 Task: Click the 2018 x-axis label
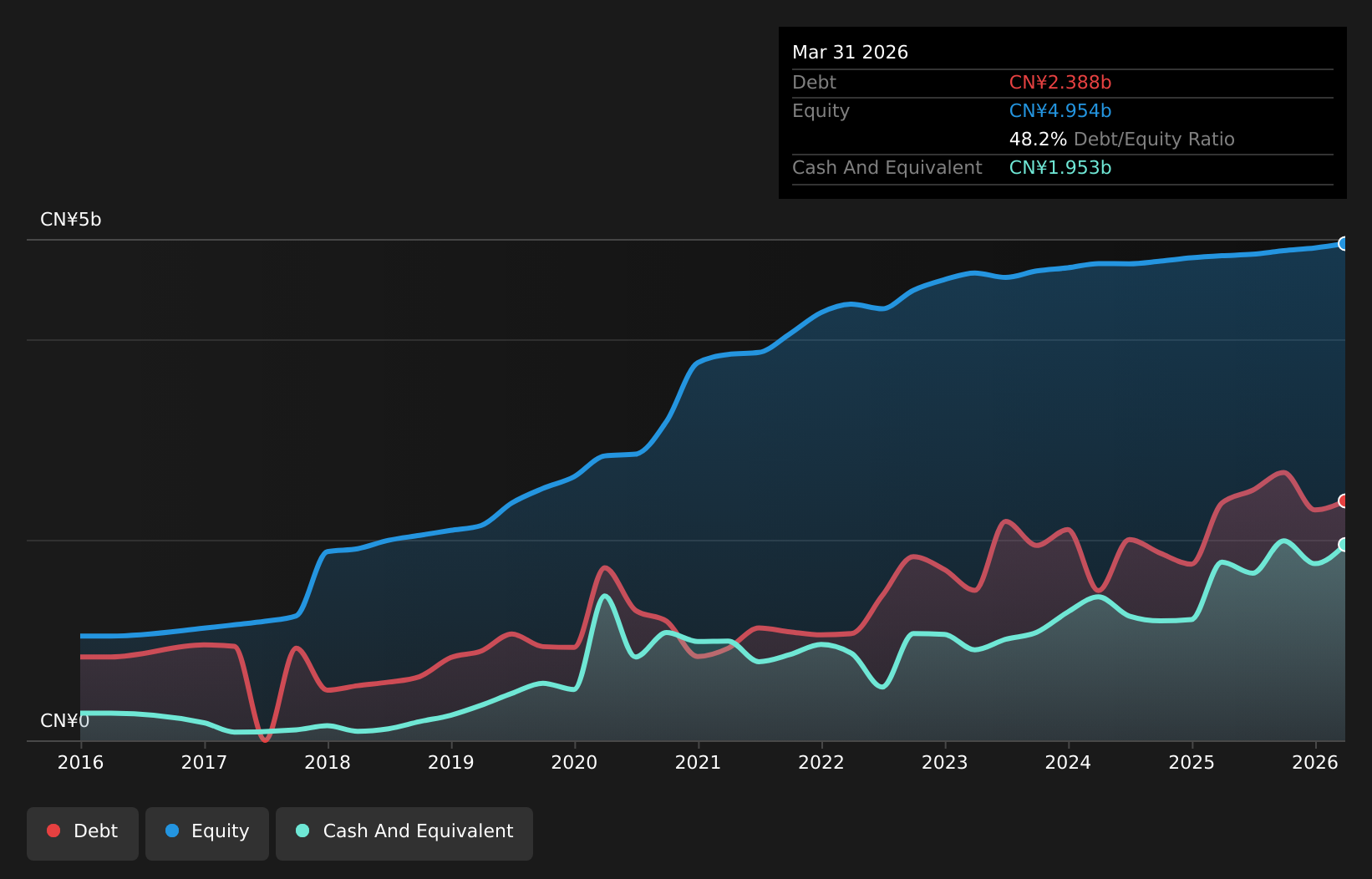pyautogui.click(x=328, y=762)
